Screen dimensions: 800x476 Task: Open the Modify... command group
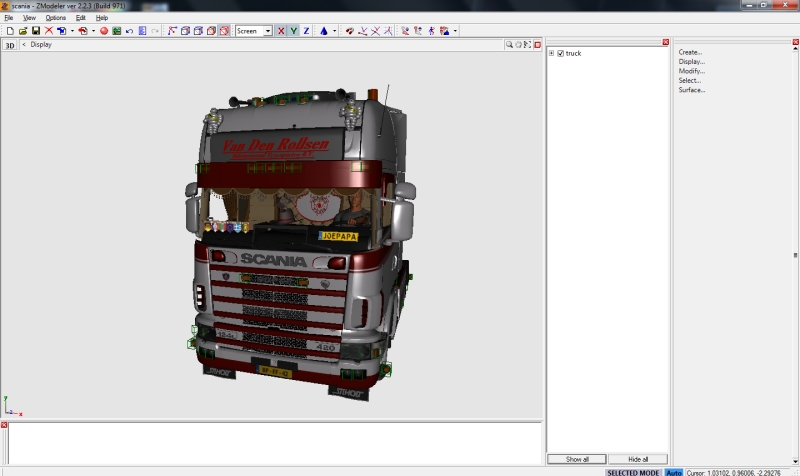(x=691, y=71)
